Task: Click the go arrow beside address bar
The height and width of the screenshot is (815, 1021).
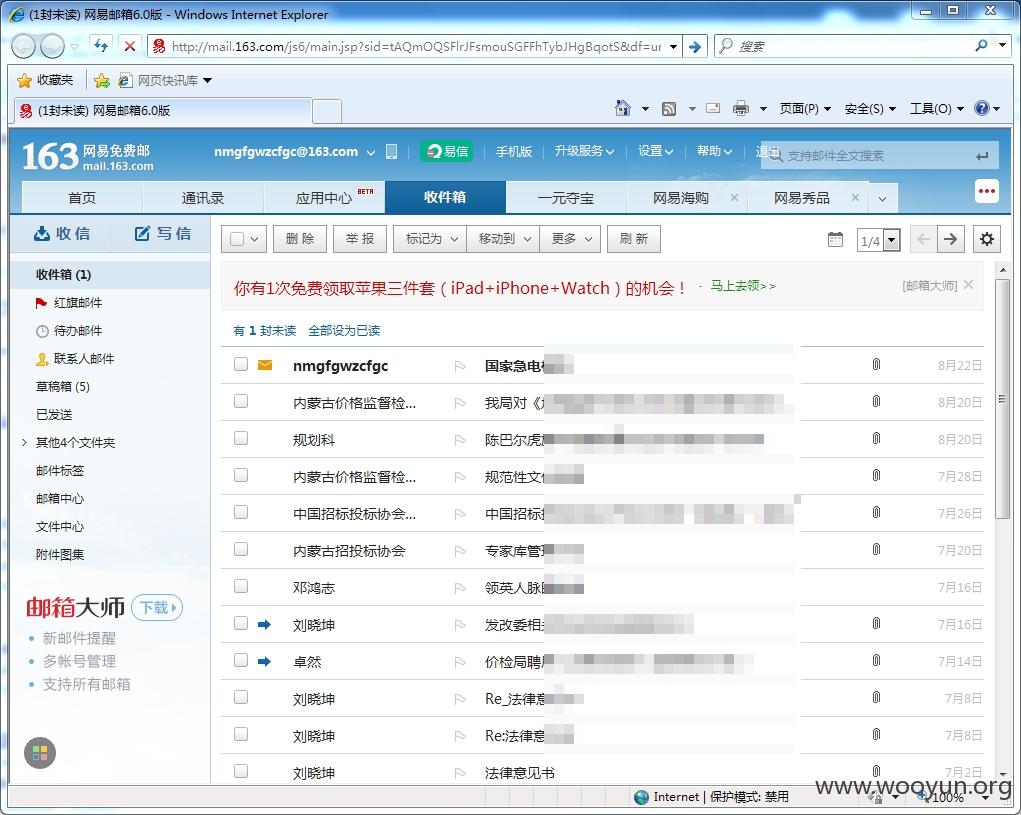Action: click(x=695, y=46)
